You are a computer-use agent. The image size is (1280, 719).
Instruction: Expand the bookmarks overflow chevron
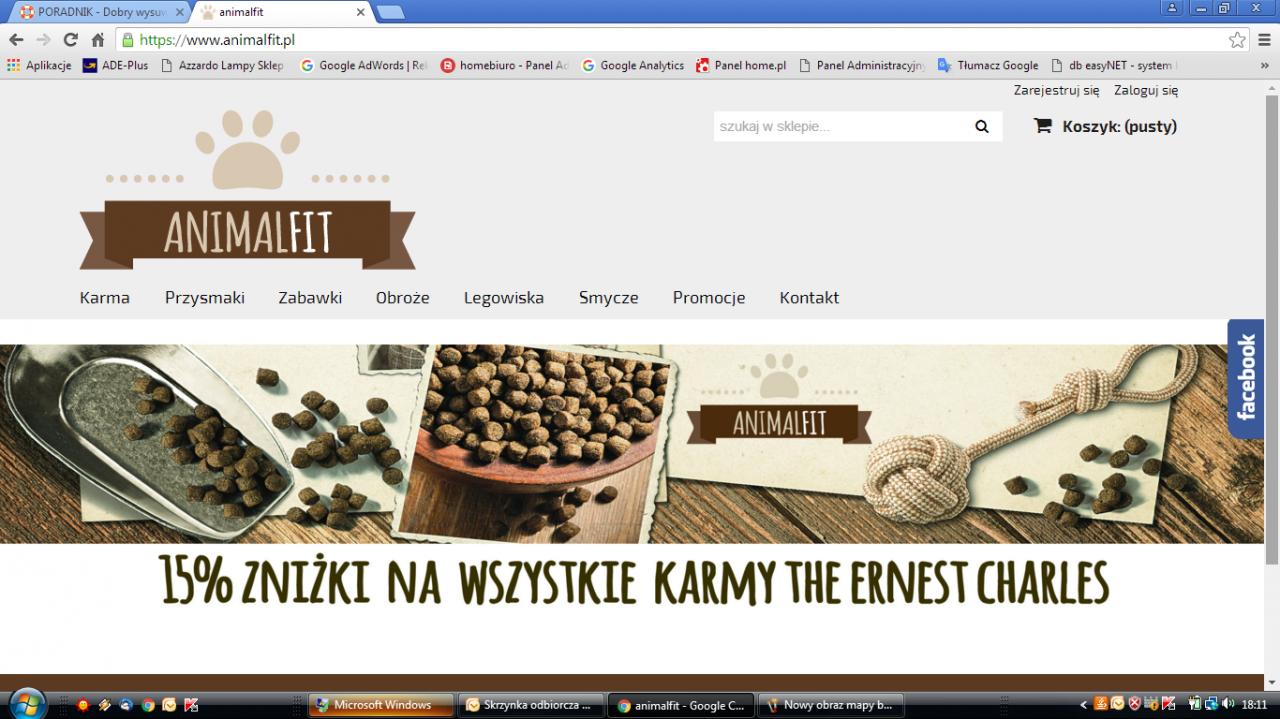click(1265, 65)
